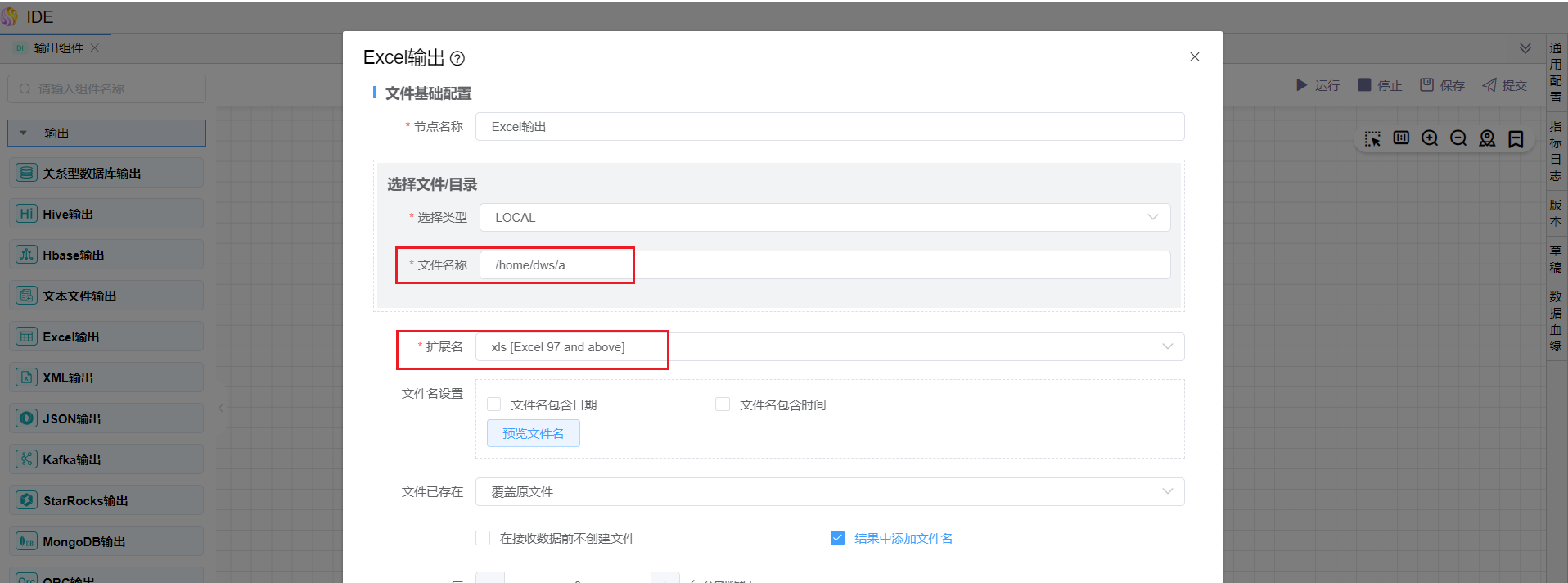Click the 文件名称 path input field
1568x583 pixels.
click(825, 265)
